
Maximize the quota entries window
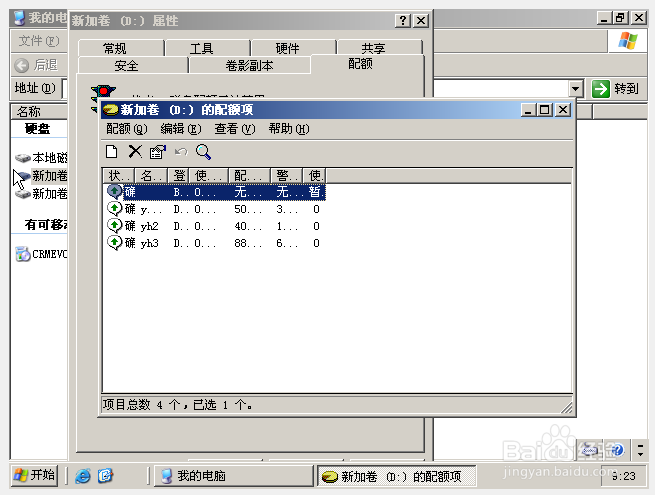pos(544,110)
